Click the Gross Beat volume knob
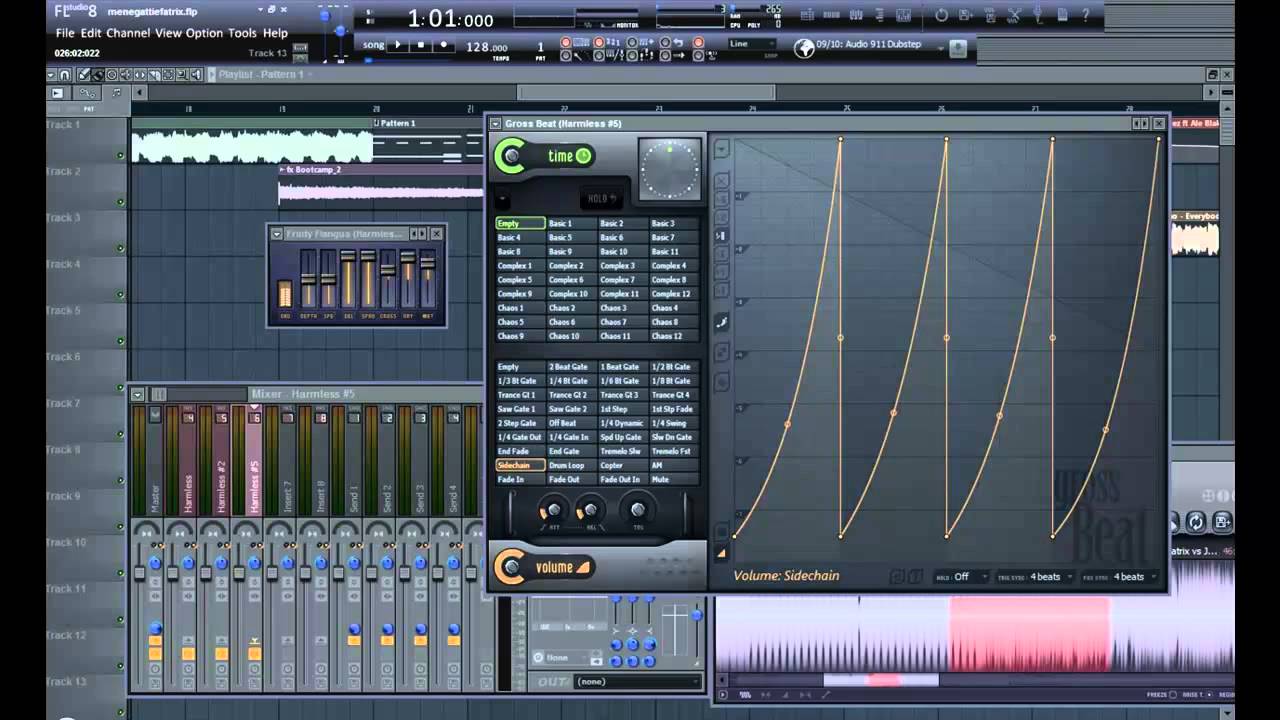Screen dimensions: 1280x720 click(x=511, y=568)
